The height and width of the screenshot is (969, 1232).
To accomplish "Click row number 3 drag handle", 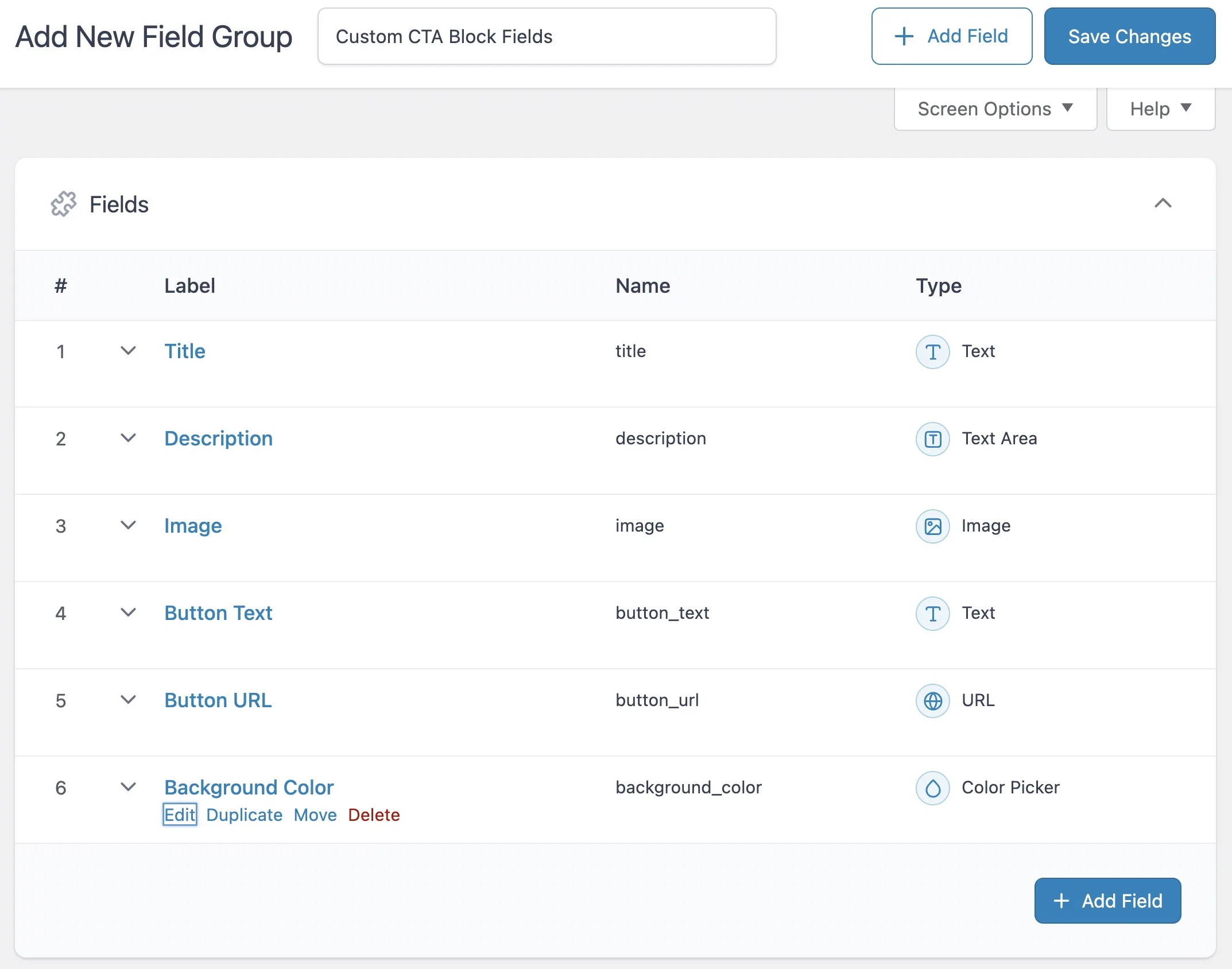I will point(61,526).
